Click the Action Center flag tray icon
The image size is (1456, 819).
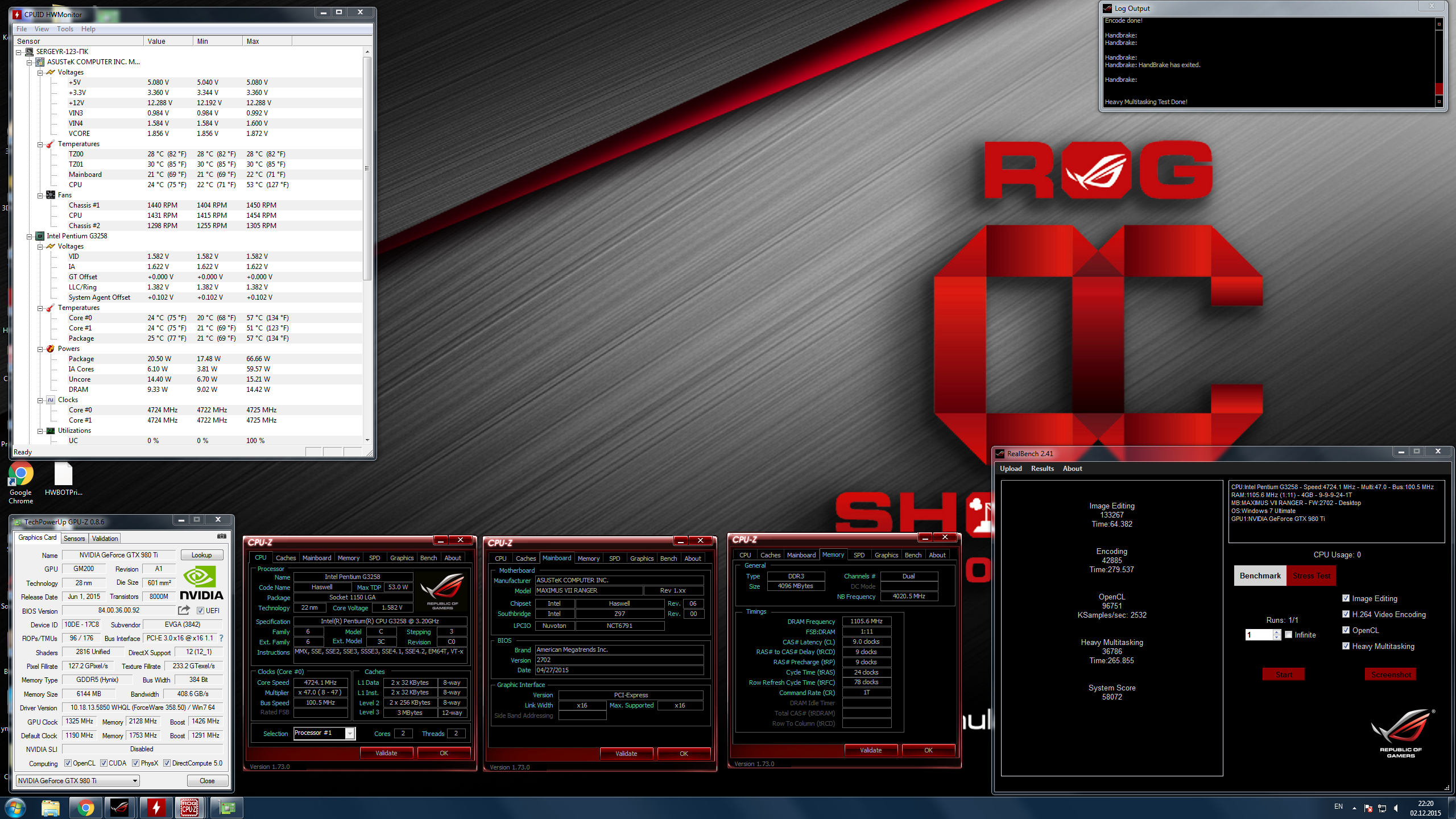pos(1368,808)
